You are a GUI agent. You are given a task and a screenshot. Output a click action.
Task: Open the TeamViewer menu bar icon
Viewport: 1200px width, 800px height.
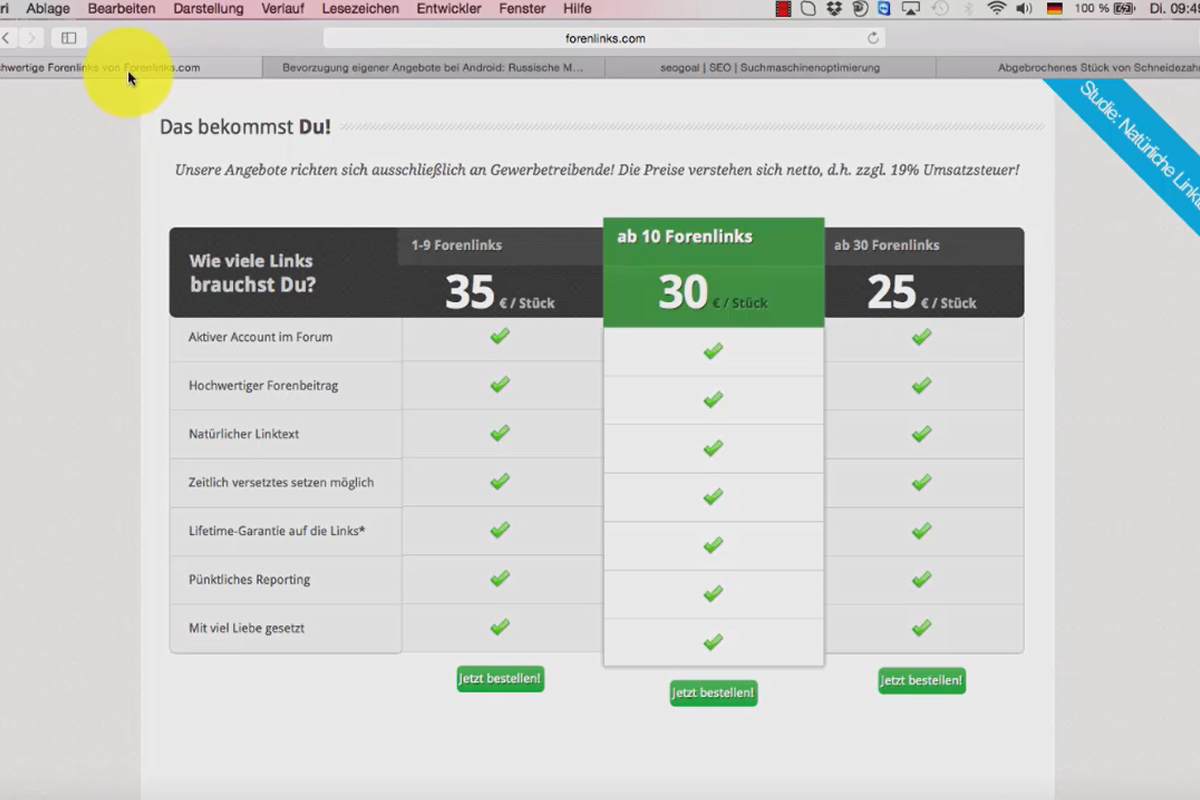884,9
